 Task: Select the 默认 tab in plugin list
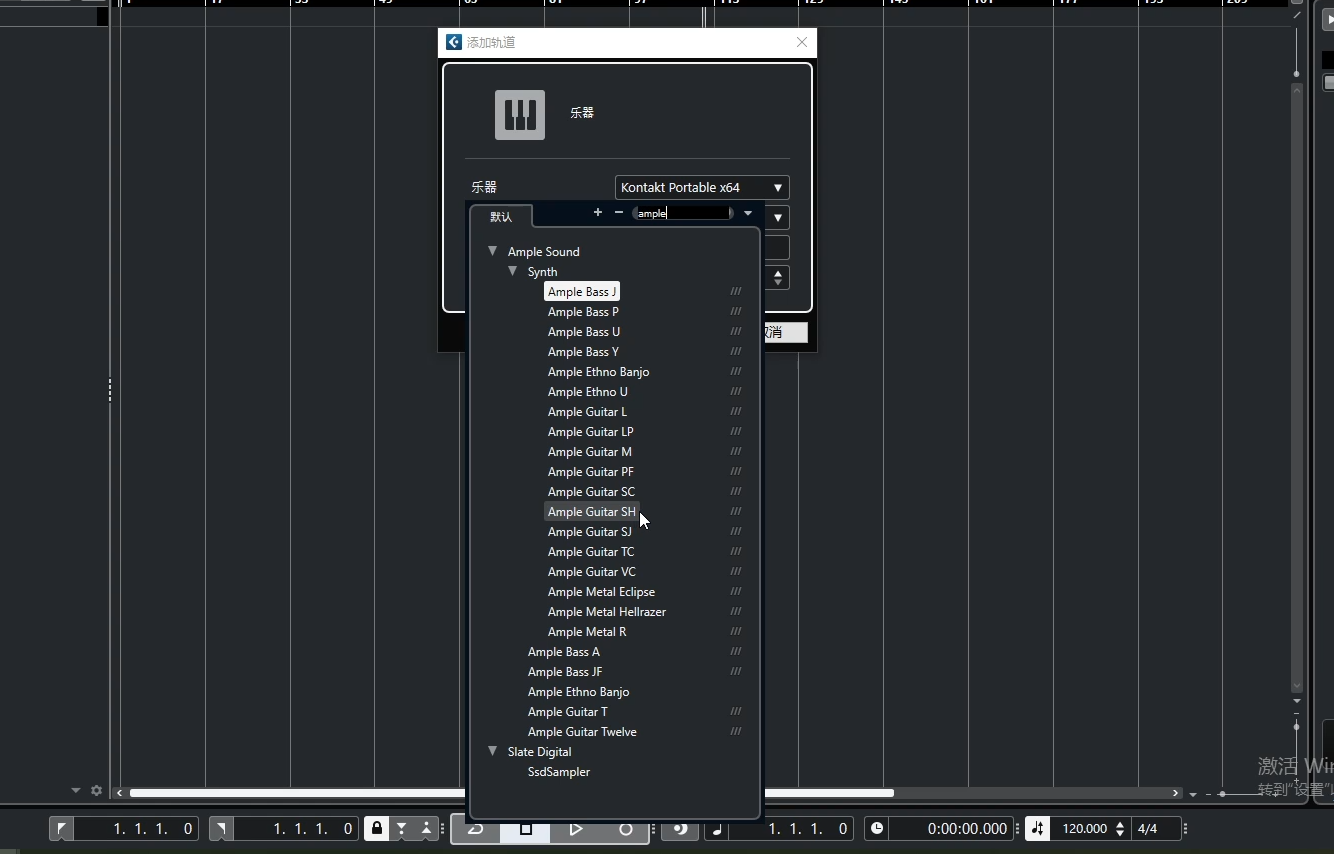point(501,216)
